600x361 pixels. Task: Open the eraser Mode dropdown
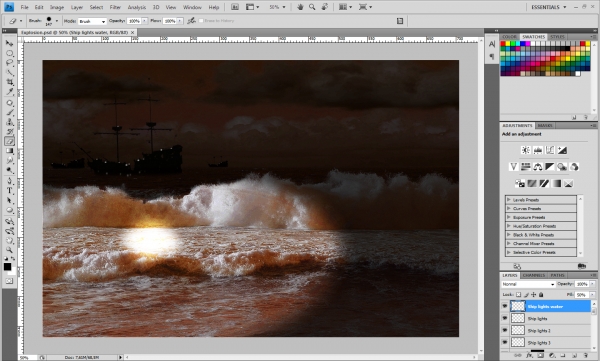coord(92,21)
